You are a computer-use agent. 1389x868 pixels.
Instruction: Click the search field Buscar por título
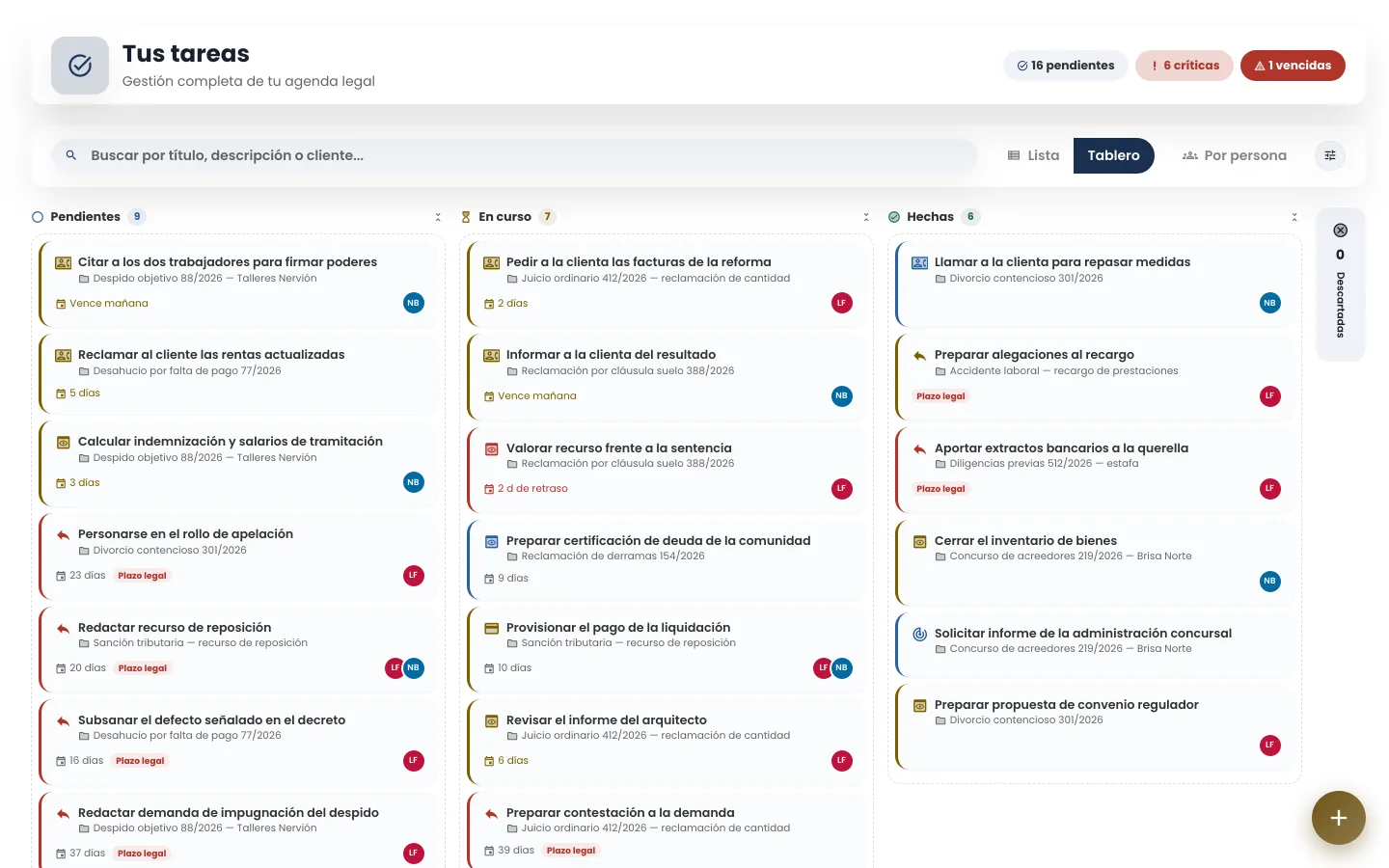pyautogui.click(x=515, y=155)
